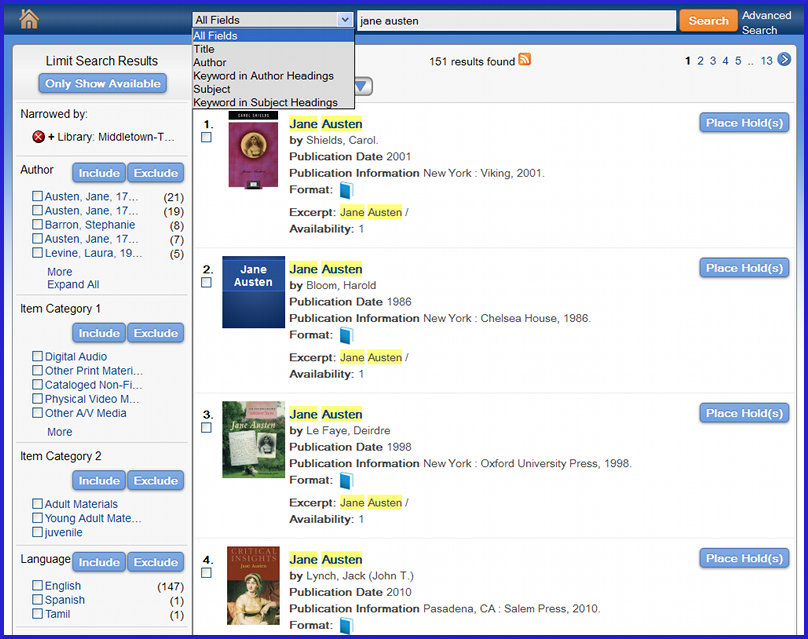Check Physical Video M... category
Viewport: 808px width, 639px height.
[x=37, y=398]
